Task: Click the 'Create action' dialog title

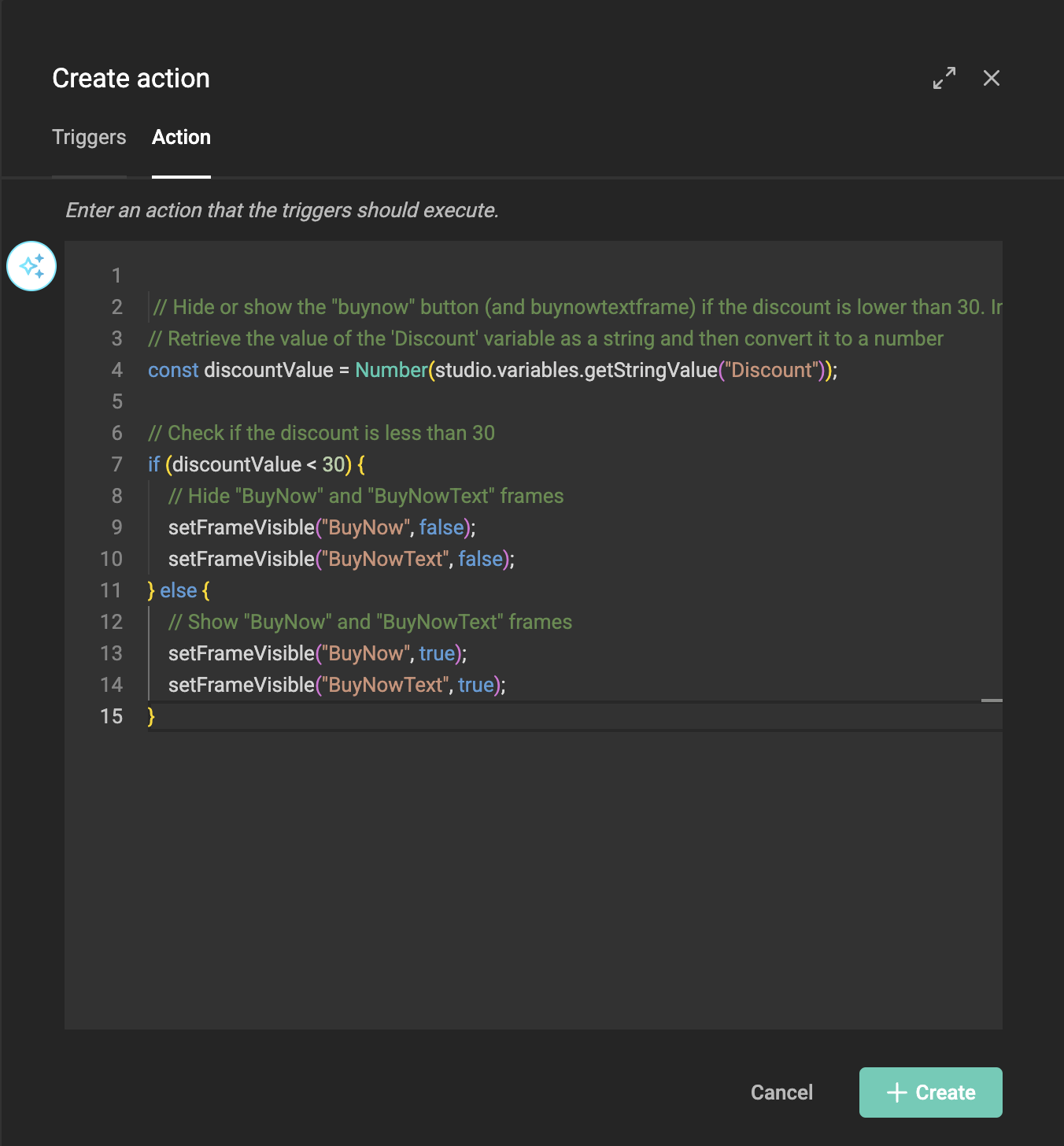Action: (x=131, y=78)
